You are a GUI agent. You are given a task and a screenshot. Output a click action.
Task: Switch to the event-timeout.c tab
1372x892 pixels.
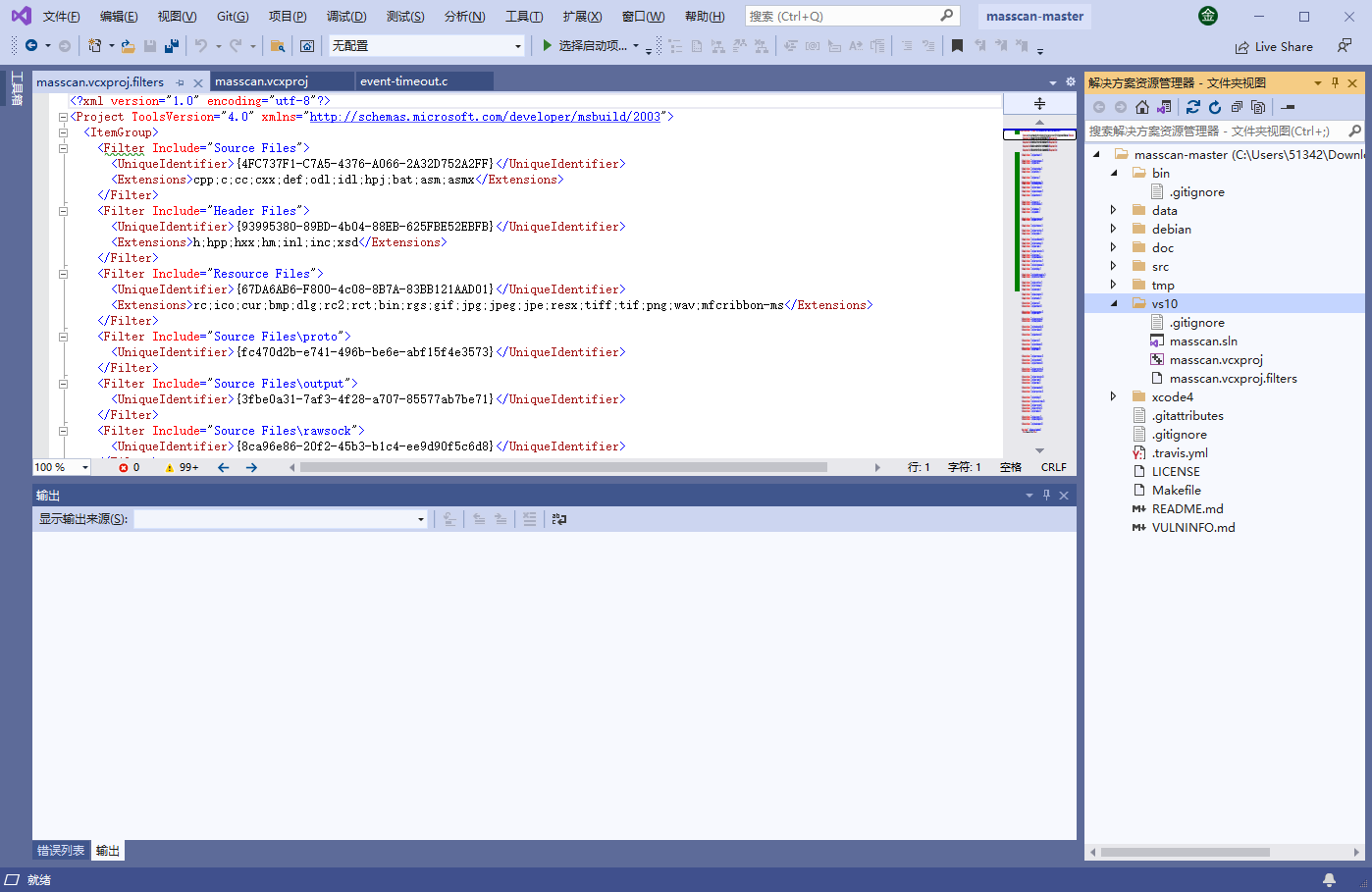tap(424, 81)
